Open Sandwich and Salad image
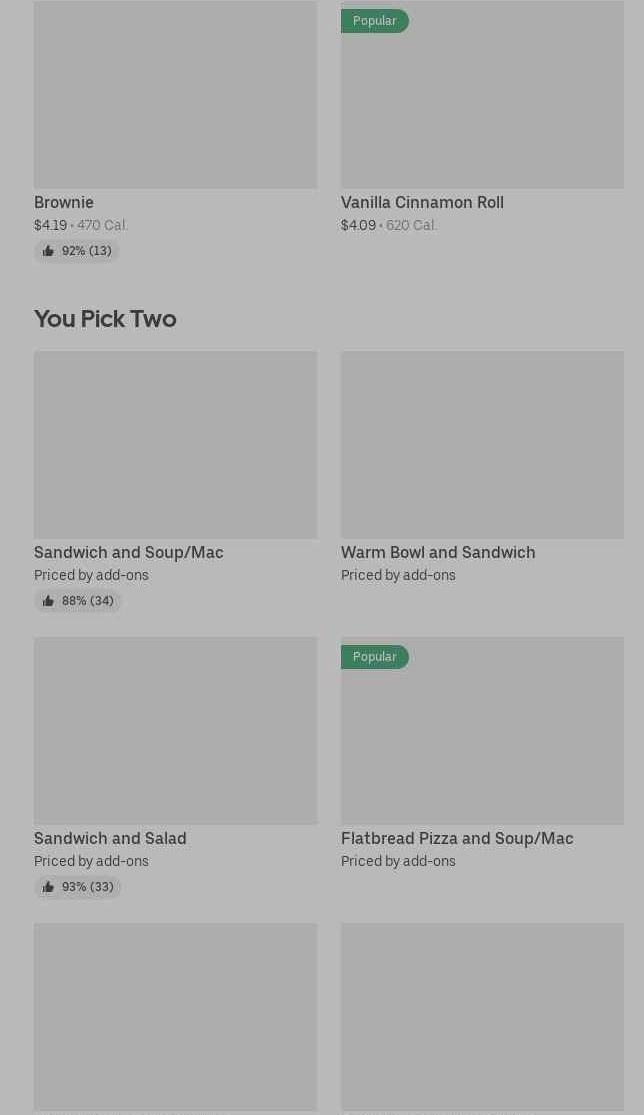644x1115 pixels. pos(175,731)
